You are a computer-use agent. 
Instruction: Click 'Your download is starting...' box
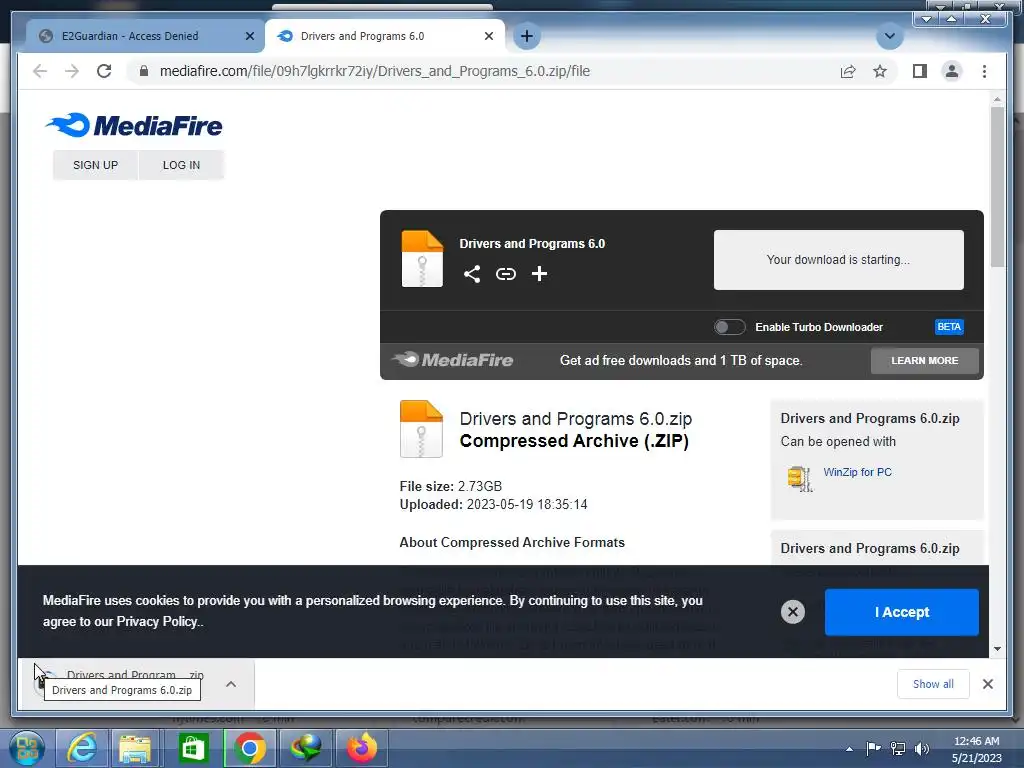pos(839,259)
